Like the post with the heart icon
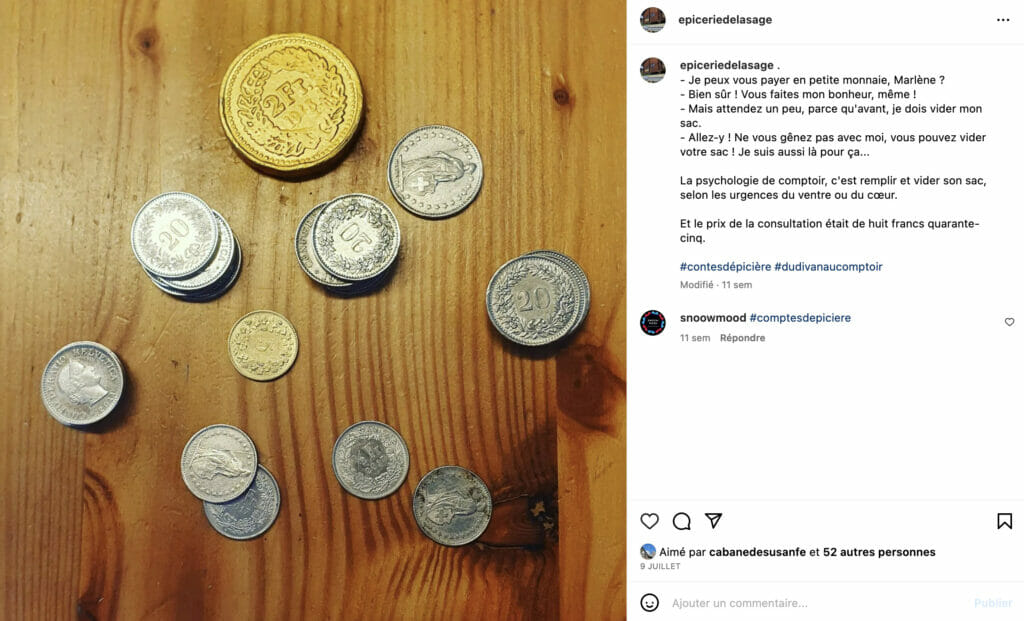The width and height of the screenshot is (1024, 621). (649, 521)
